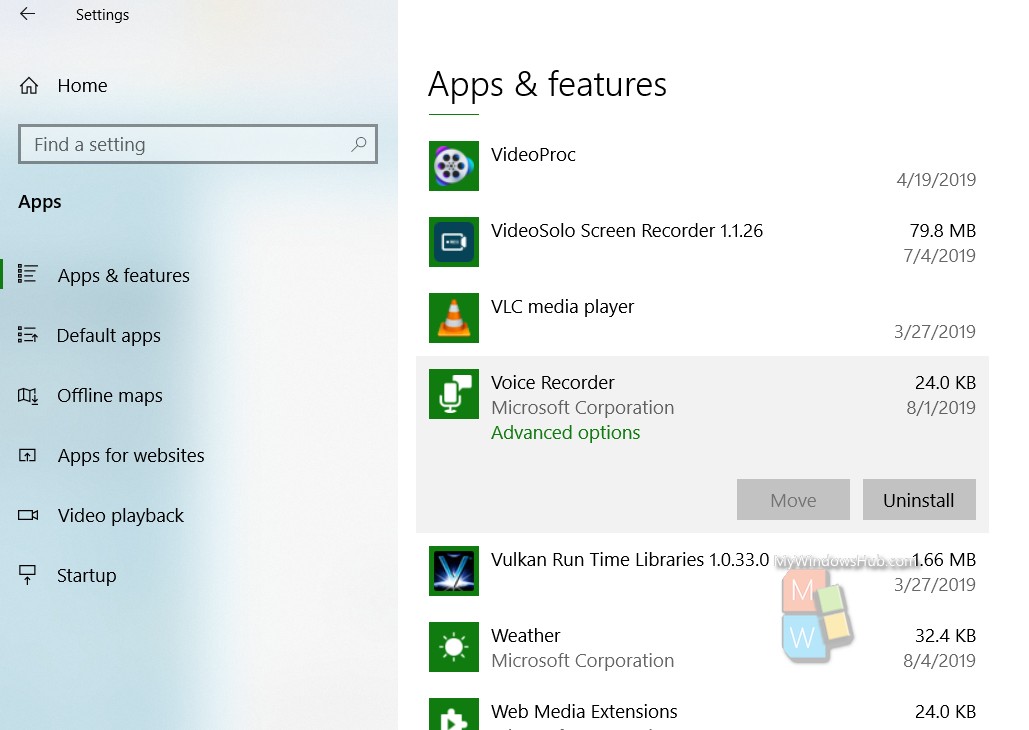
Task: Click the 32.4 KB size of Weather
Action: click(x=946, y=635)
